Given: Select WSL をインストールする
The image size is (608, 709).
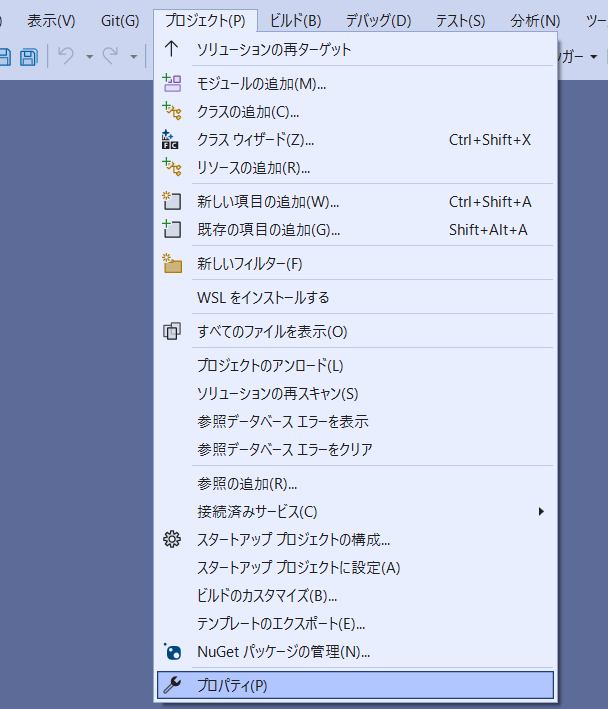Looking at the screenshot, I should tap(263, 297).
